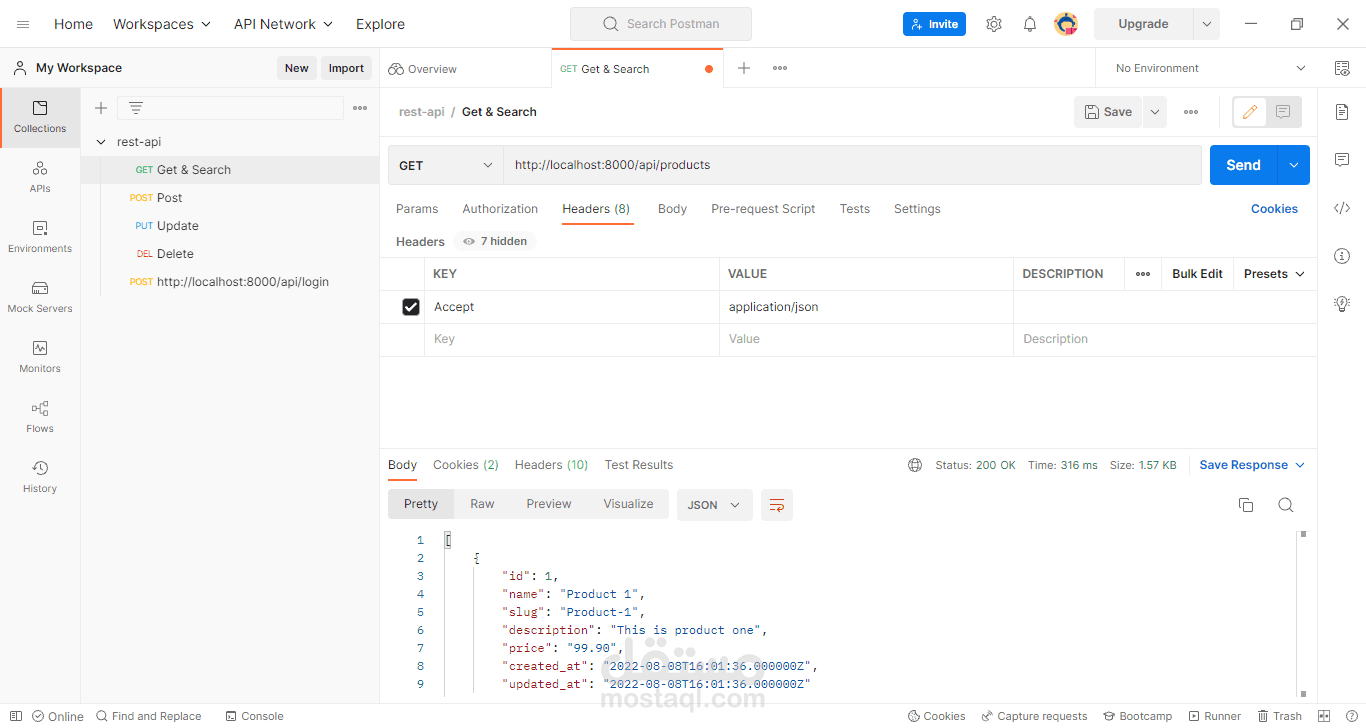
Task: Open the Save dropdown arrow
Action: [x=1155, y=112]
